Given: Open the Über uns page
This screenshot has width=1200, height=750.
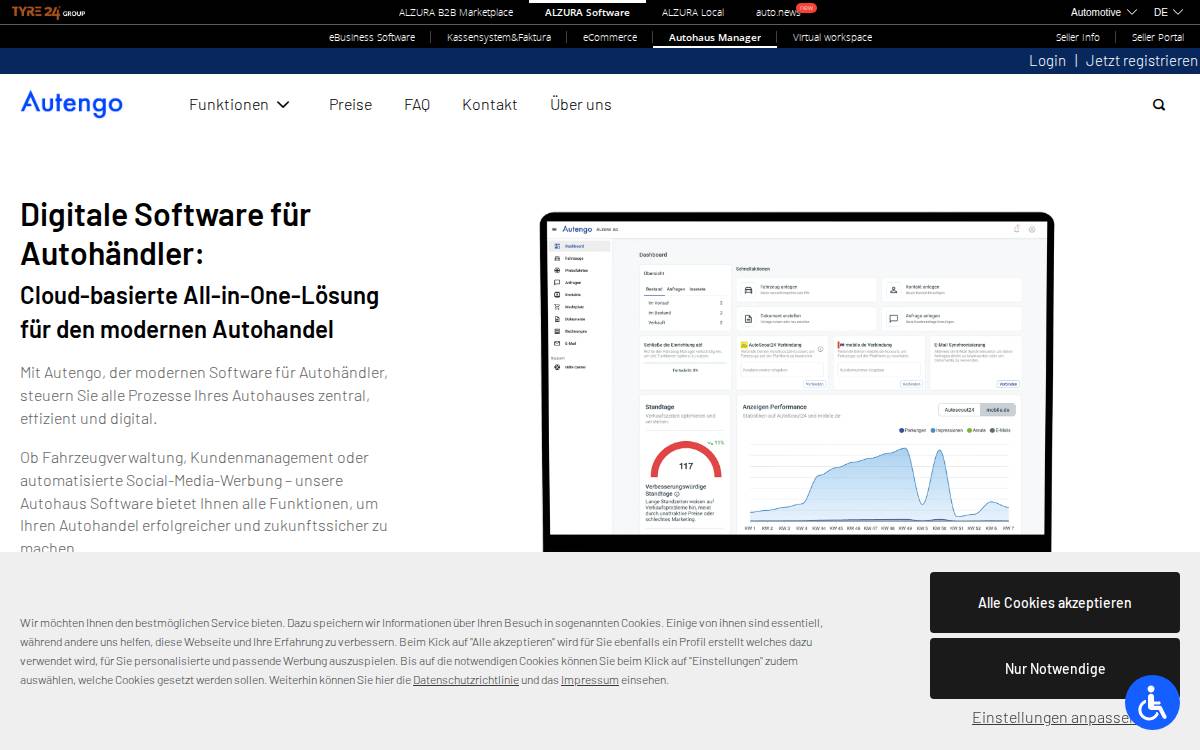Looking at the screenshot, I should [581, 104].
